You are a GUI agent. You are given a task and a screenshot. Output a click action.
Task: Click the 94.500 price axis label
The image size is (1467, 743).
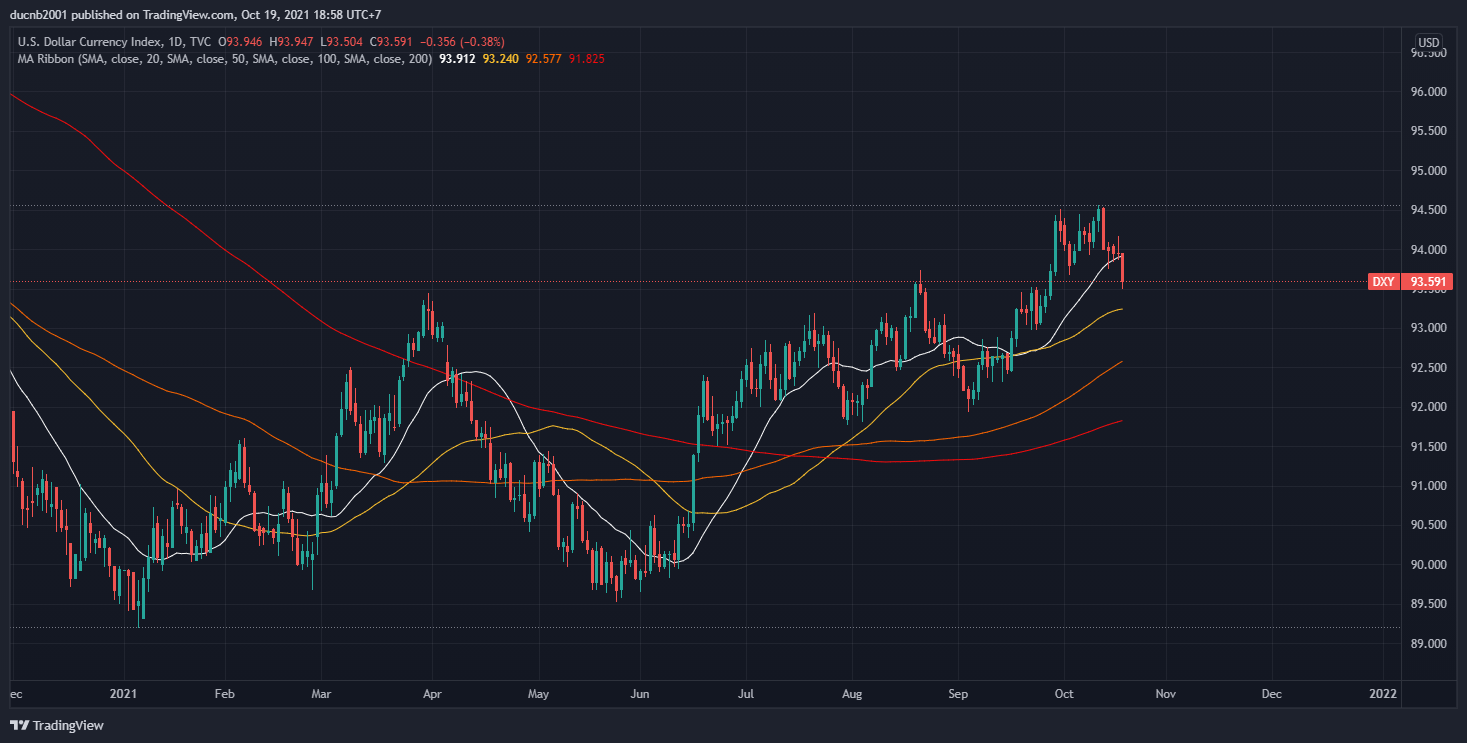pyautogui.click(x=1429, y=210)
